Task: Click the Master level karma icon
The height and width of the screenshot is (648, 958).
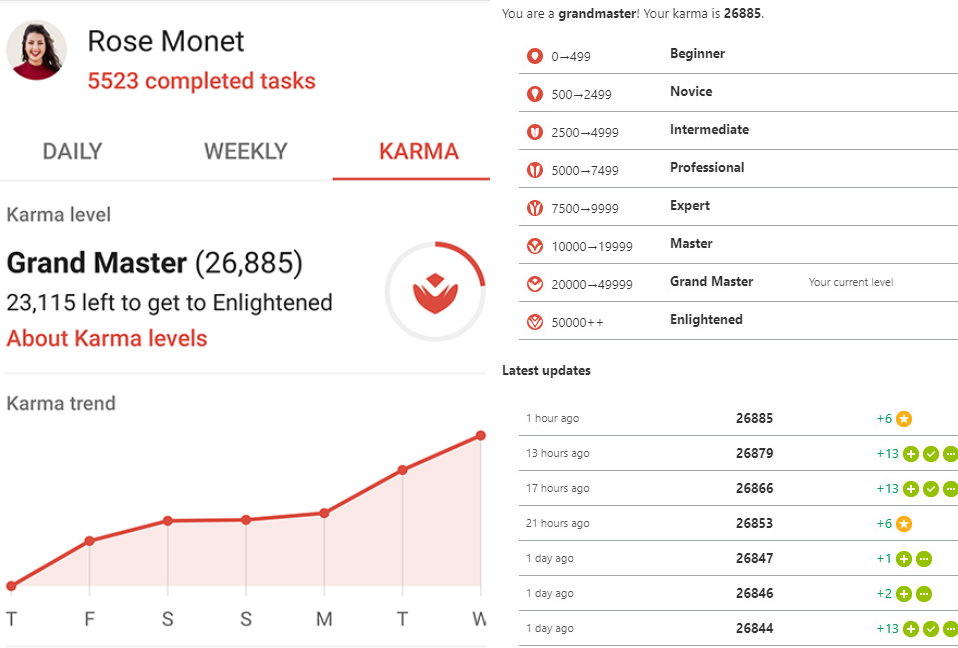Action: coord(535,246)
